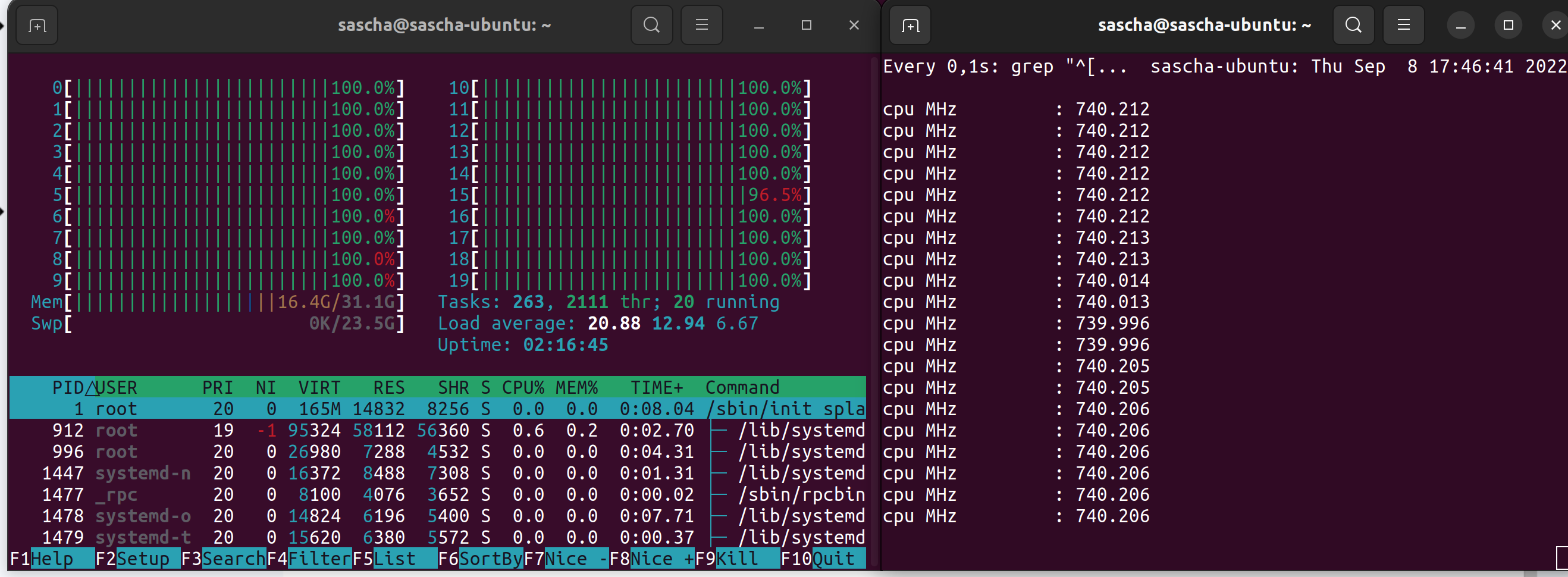Screen dimensions: 1568x577
Task: Click F10 Quit in htop footer
Action: click(x=823, y=558)
